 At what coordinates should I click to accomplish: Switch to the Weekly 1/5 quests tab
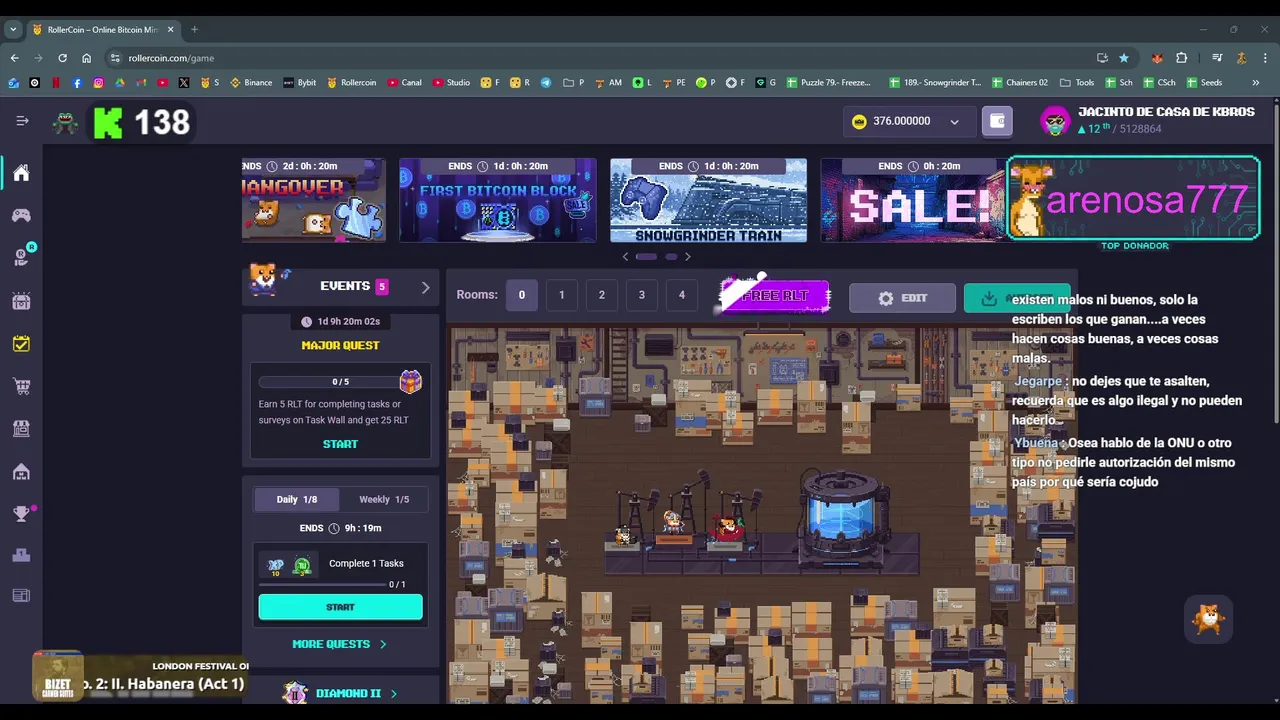(x=384, y=499)
